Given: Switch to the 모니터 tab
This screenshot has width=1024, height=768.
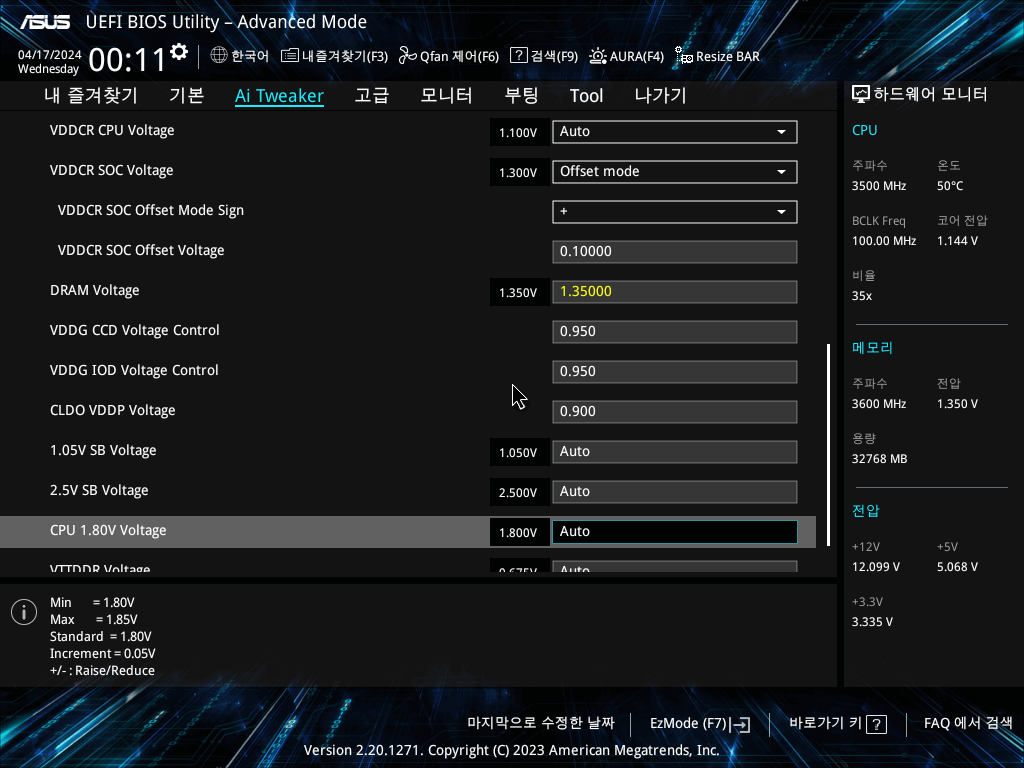Looking at the screenshot, I should point(447,96).
